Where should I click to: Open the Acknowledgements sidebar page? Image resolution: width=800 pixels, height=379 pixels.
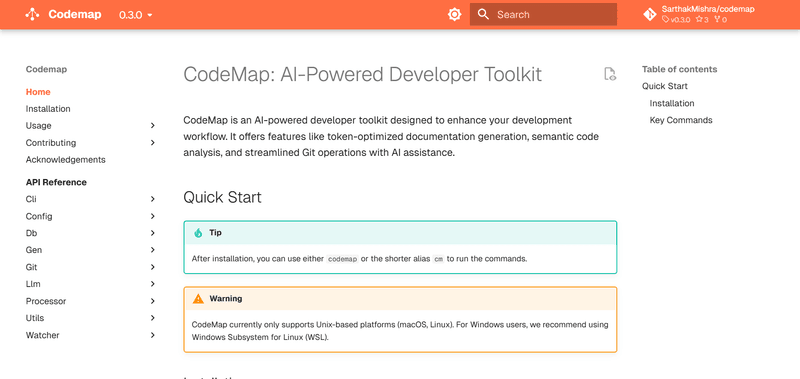65,160
